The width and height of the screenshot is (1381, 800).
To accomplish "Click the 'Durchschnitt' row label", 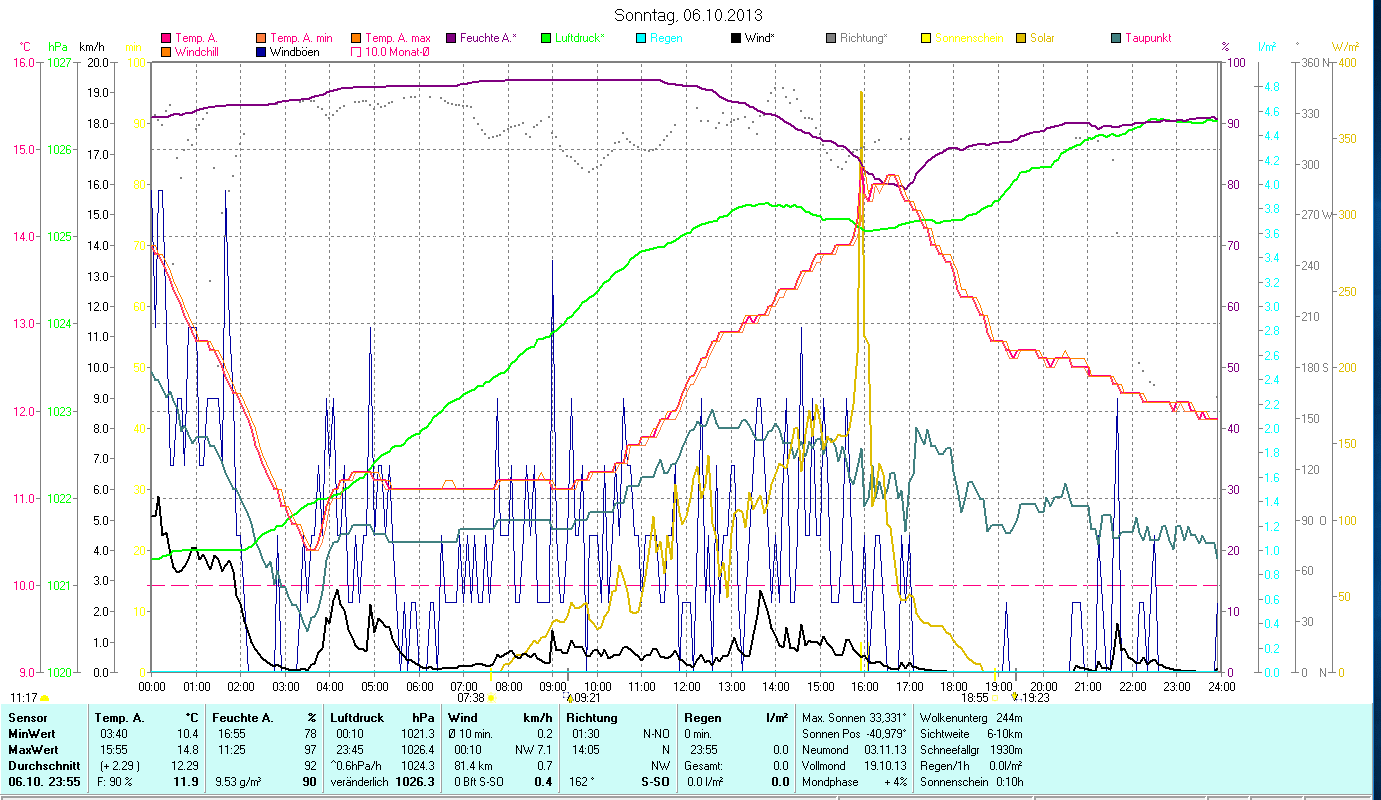I will click(x=43, y=765).
